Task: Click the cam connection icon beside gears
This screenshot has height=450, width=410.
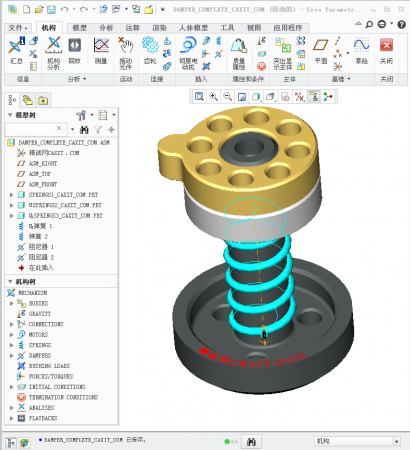Action: point(167,41)
